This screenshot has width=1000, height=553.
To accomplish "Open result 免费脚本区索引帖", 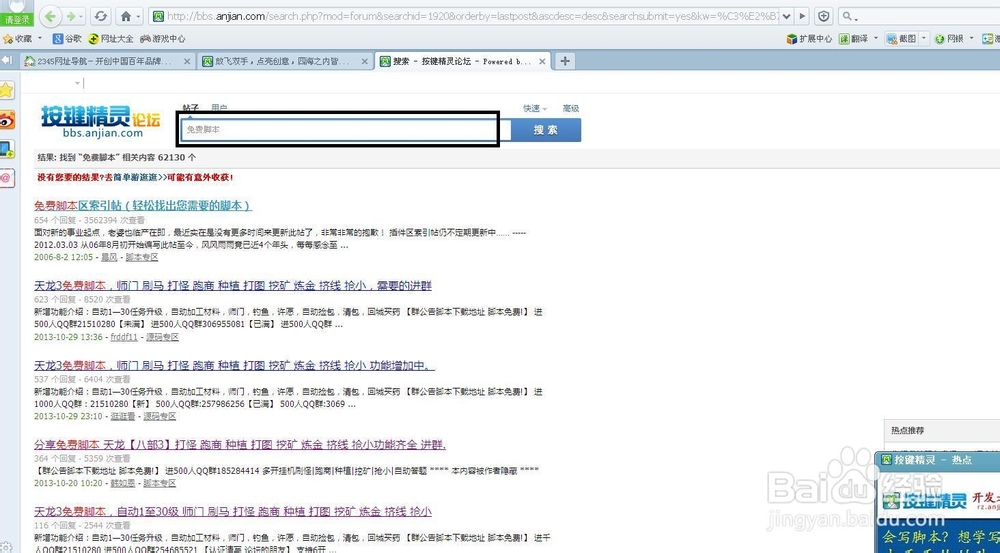I will 143,205.
